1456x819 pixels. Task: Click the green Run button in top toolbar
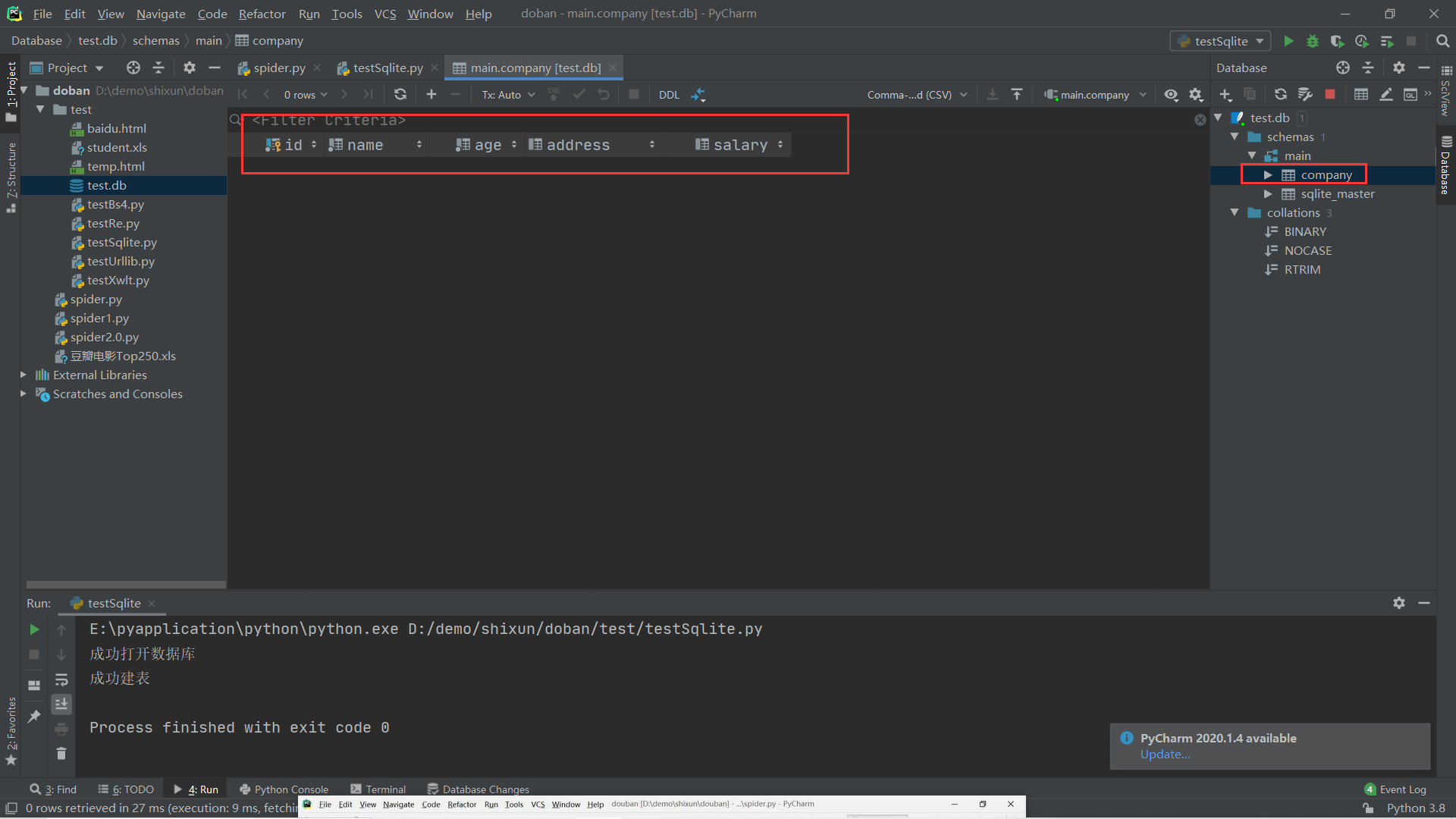point(1288,41)
